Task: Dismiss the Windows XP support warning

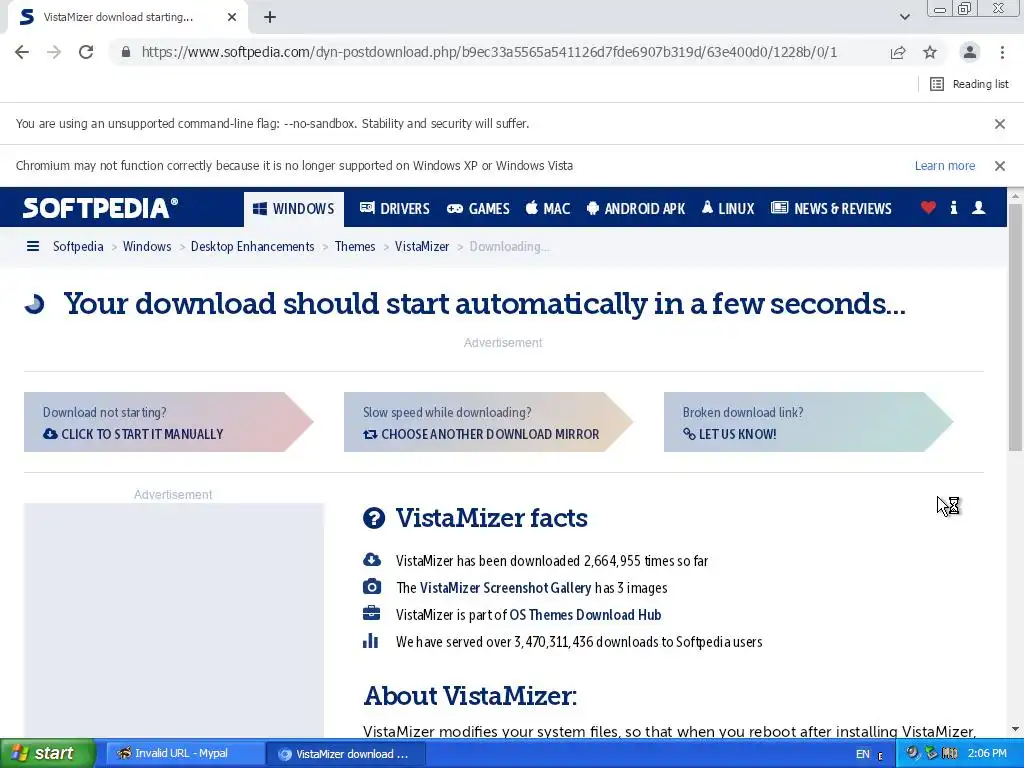Action: (1000, 166)
